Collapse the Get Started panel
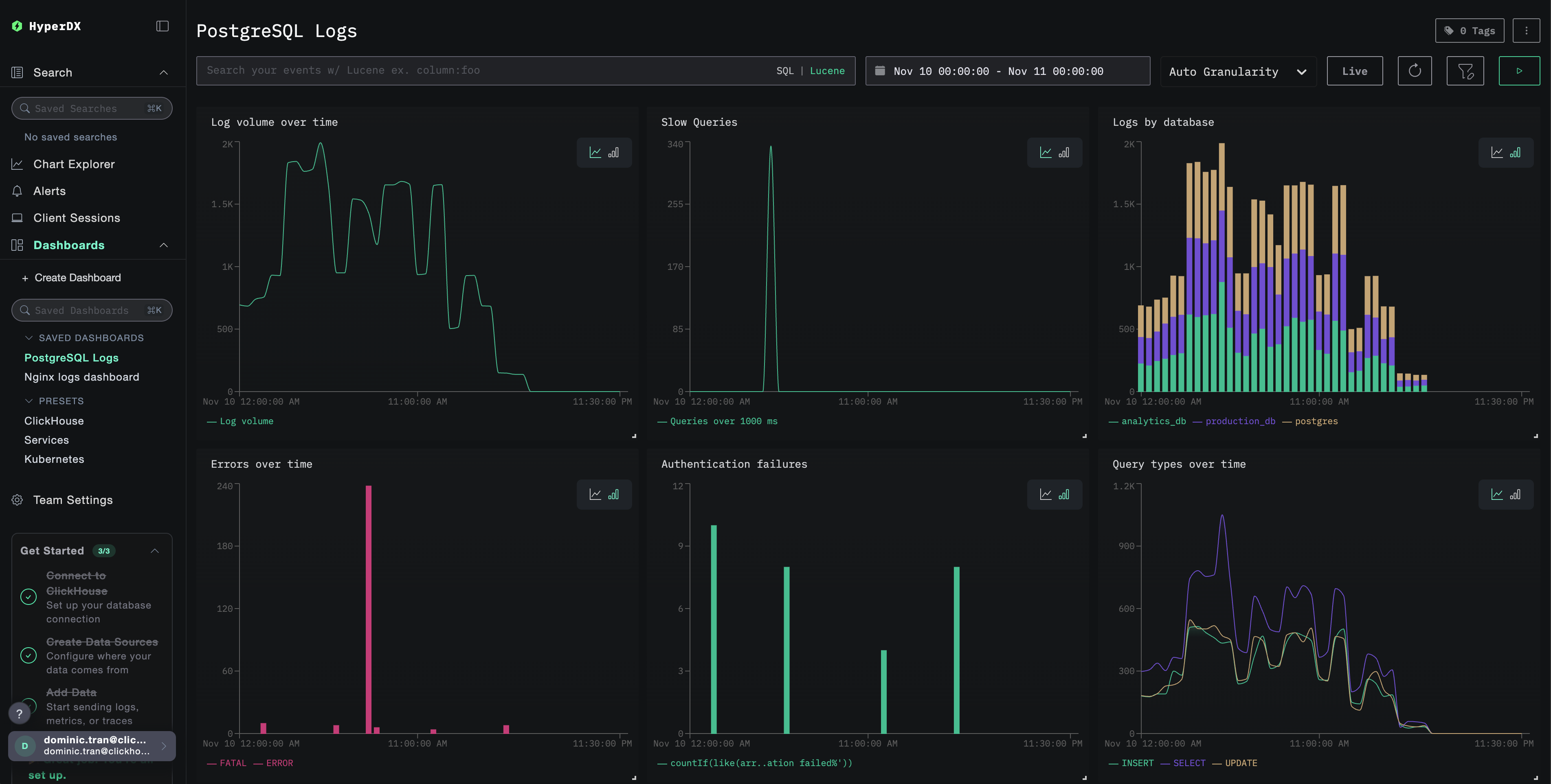Image resolution: width=1551 pixels, height=784 pixels. tap(155, 550)
